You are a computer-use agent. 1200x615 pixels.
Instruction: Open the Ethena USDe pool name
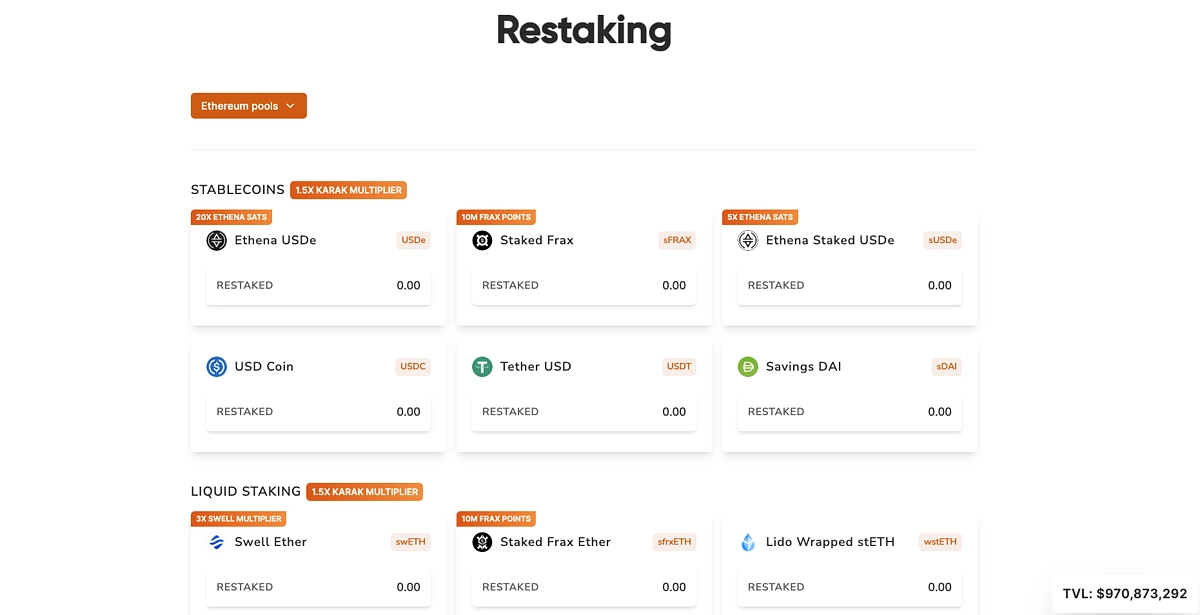point(276,240)
